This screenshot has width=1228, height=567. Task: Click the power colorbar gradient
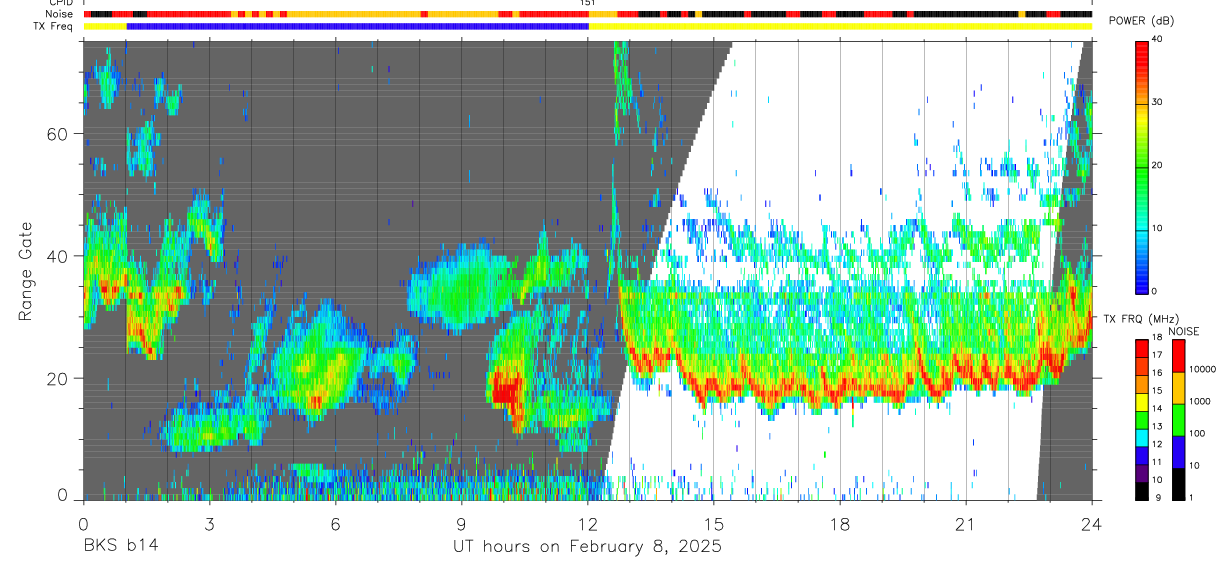click(x=1142, y=166)
